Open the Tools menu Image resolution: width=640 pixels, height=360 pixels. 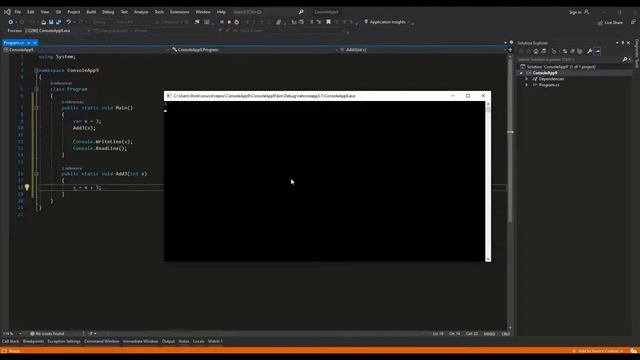tap(159, 12)
